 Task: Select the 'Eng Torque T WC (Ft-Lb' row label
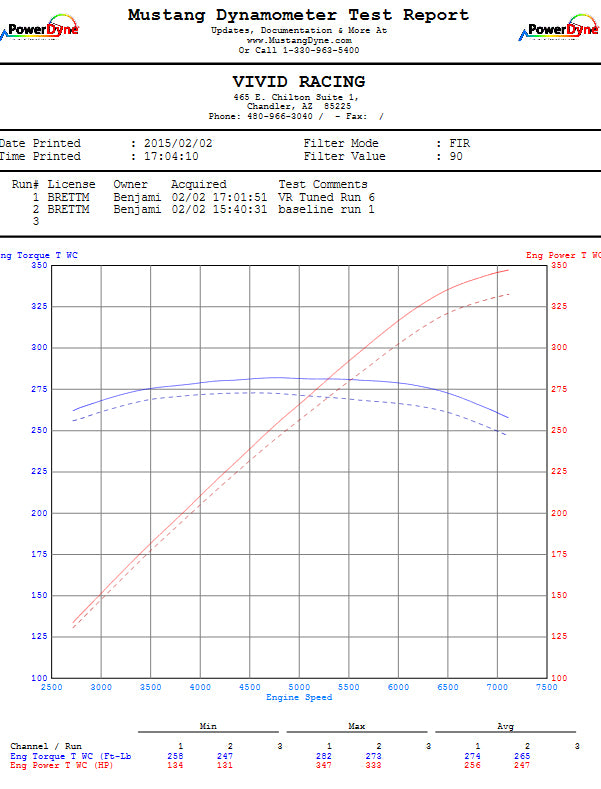tap(70, 756)
